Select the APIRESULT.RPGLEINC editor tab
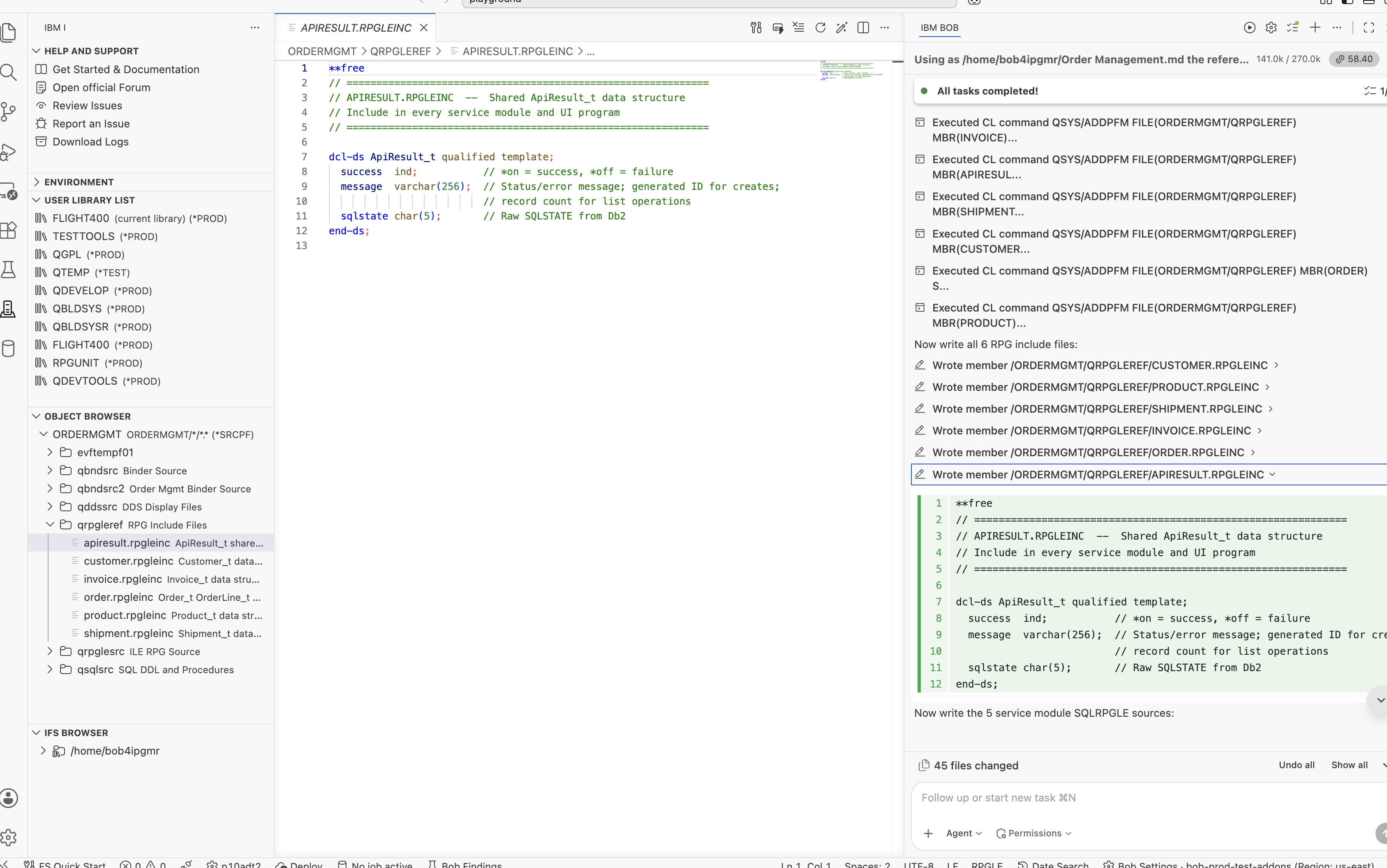Screen dimensions: 1387x868 coord(355,28)
